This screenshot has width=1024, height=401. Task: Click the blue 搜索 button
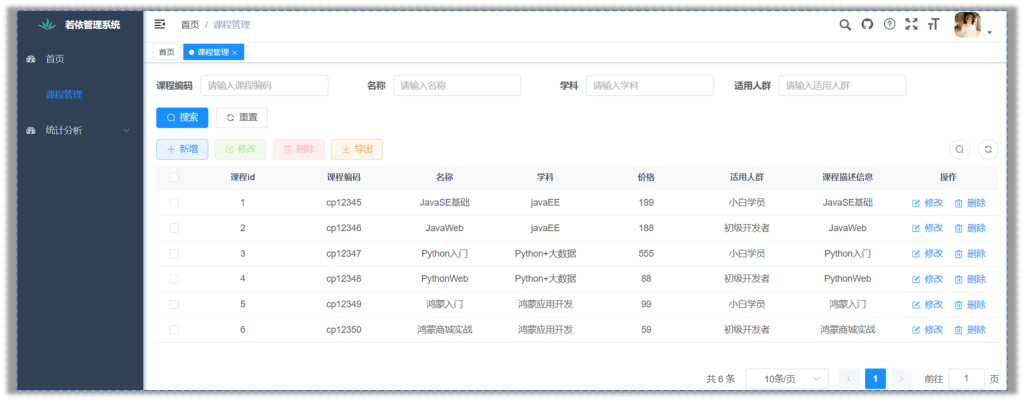pos(182,117)
